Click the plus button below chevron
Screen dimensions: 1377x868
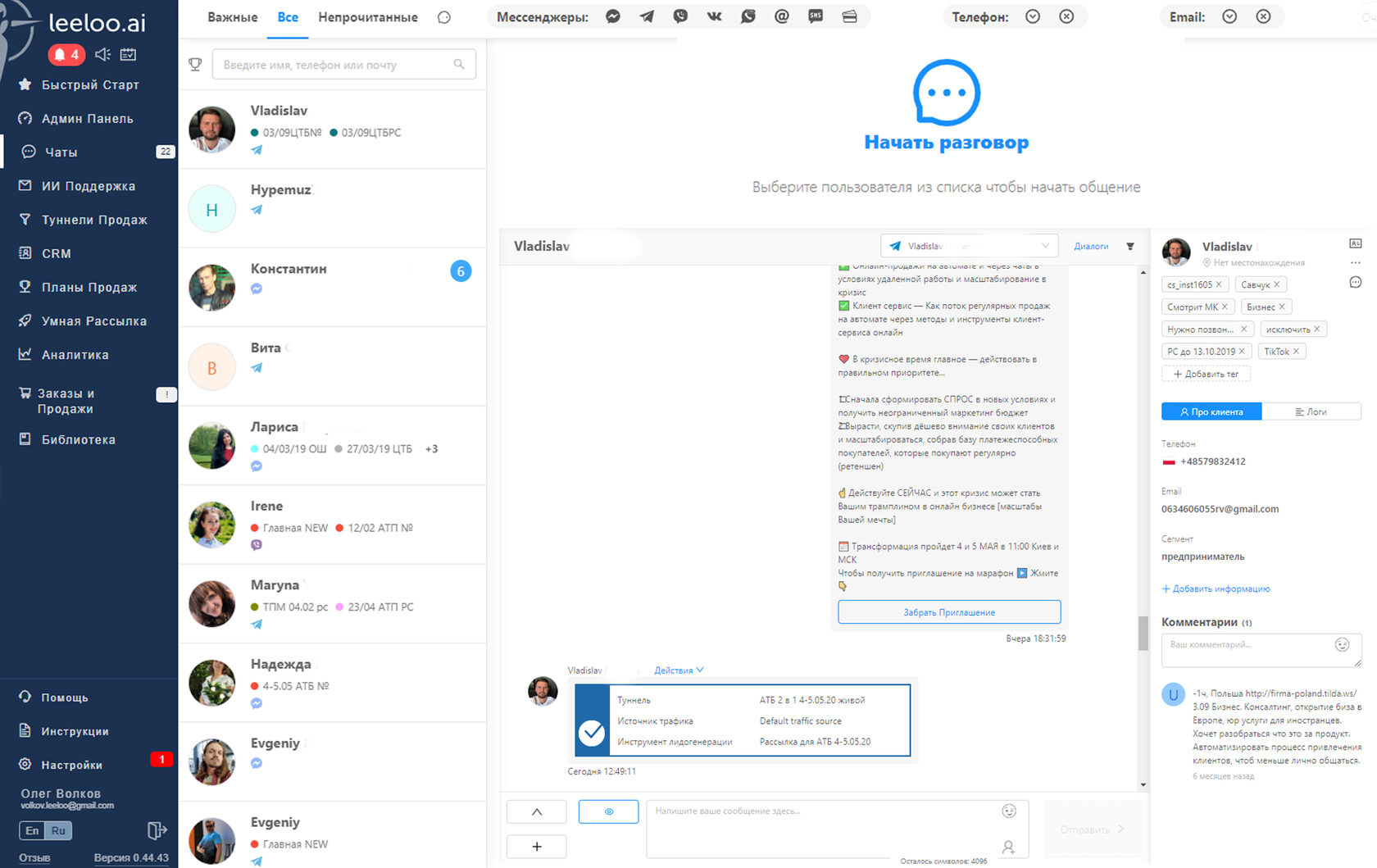(x=537, y=847)
